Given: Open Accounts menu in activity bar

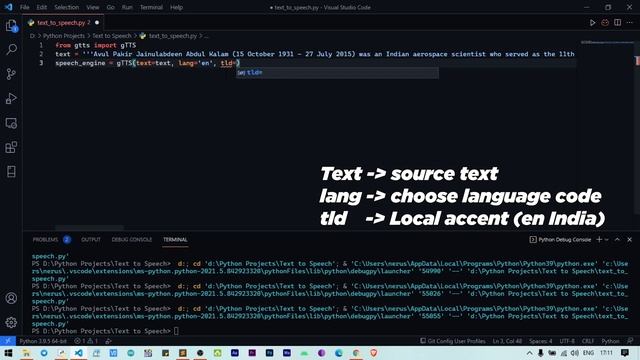Looking at the screenshot, I should click(11, 298).
